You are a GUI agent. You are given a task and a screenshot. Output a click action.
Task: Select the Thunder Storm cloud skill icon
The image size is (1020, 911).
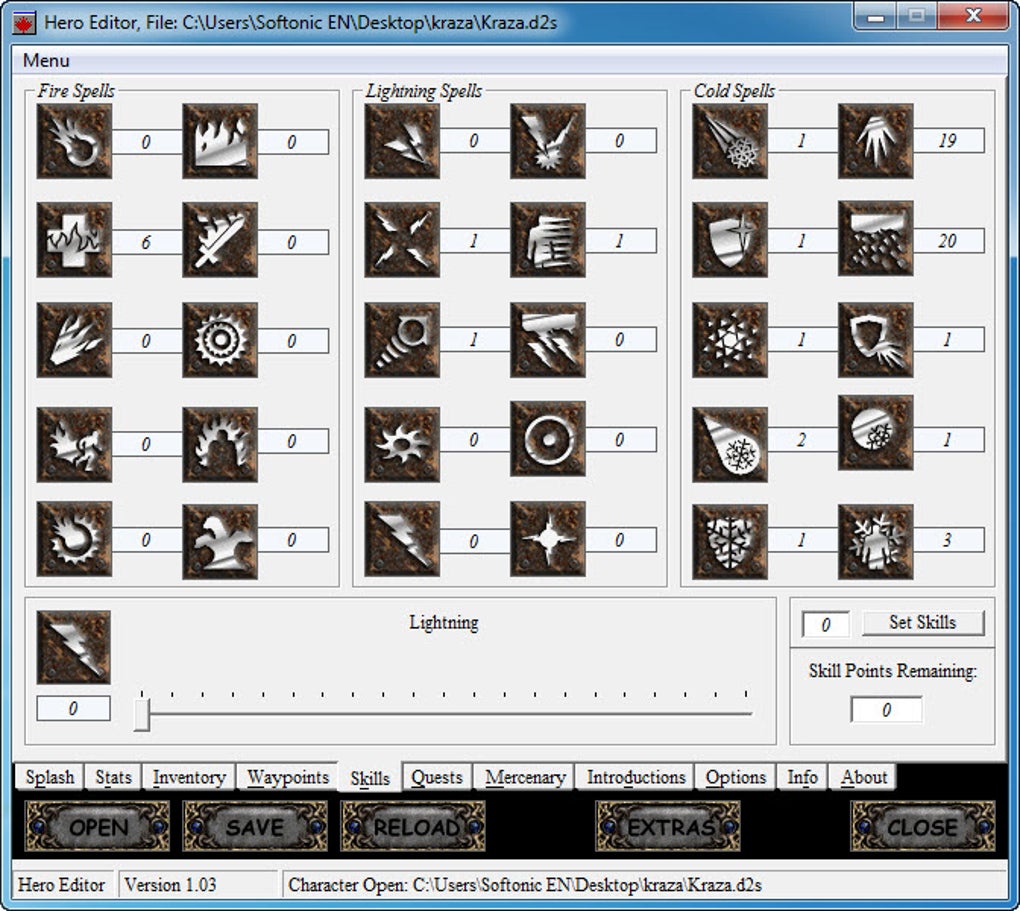point(548,340)
